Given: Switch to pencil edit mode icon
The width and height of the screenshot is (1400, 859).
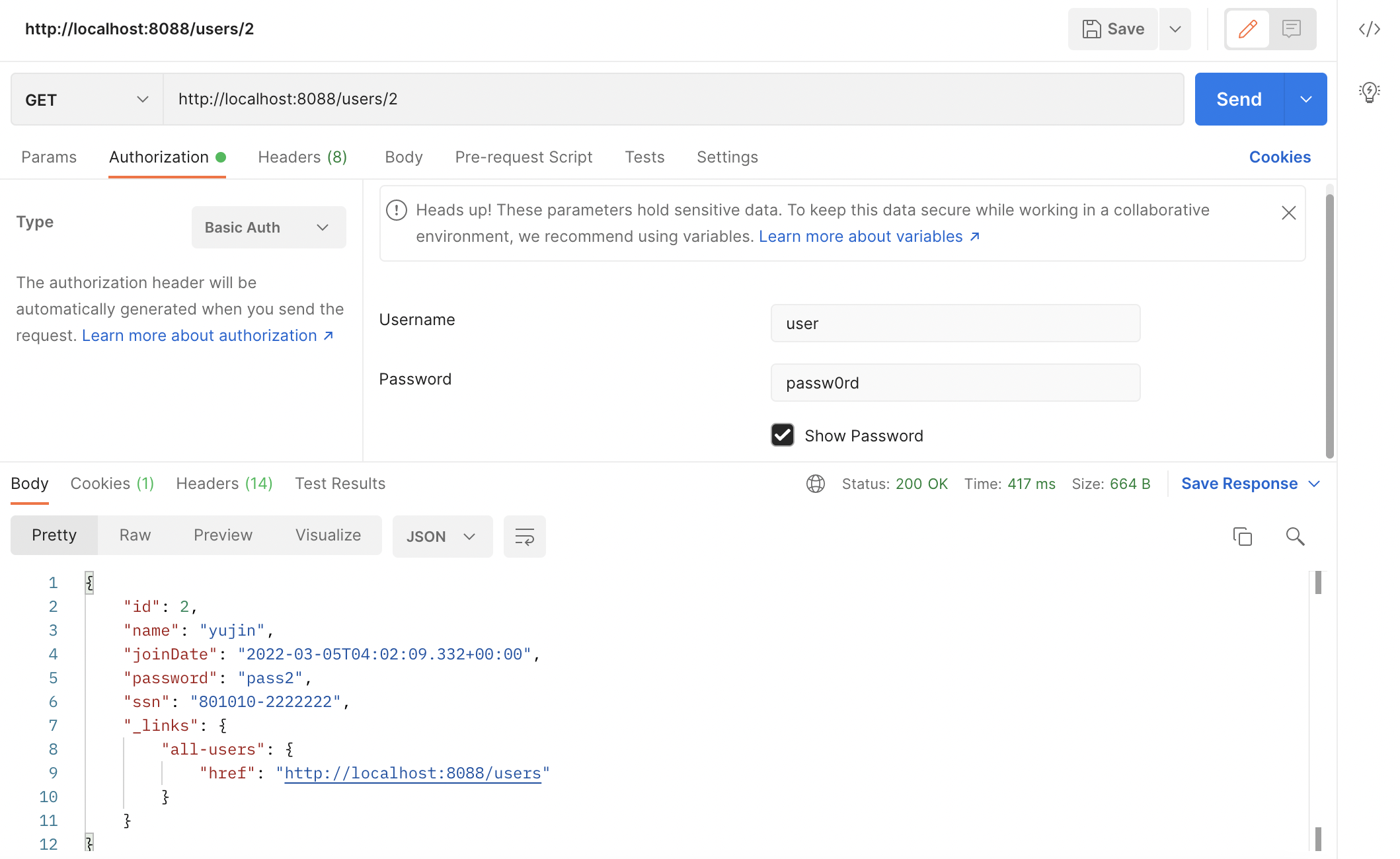Looking at the screenshot, I should (x=1247, y=29).
